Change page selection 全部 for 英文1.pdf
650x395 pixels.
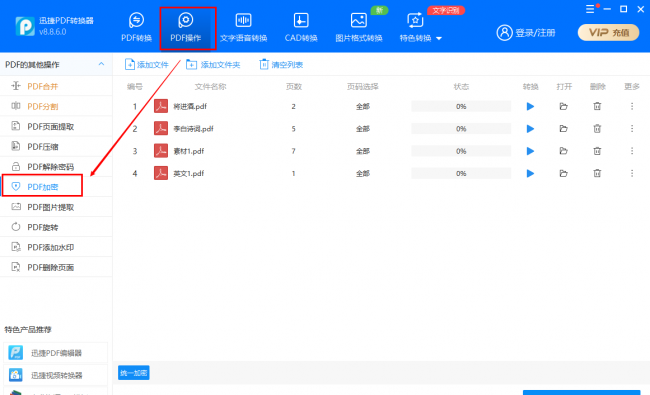363,173
